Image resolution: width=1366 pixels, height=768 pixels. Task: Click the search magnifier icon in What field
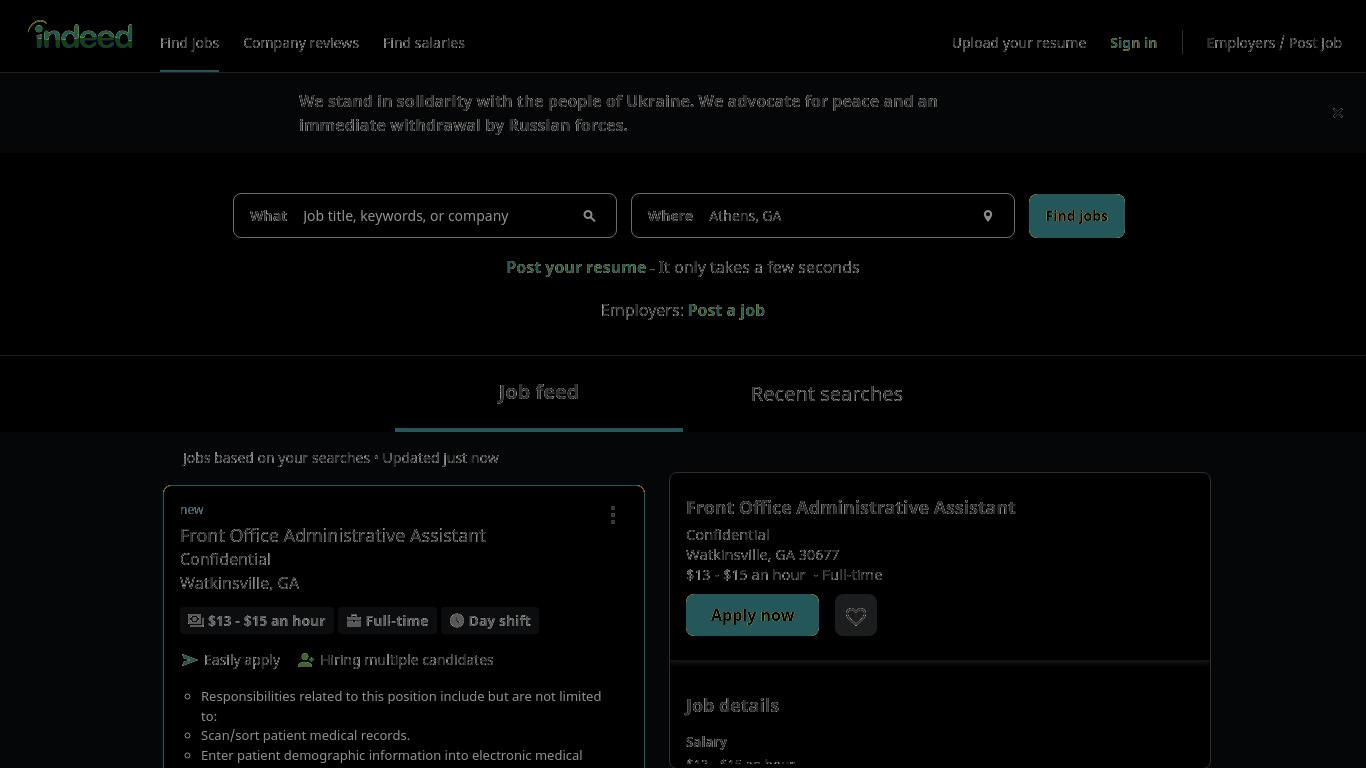click(589, 216)
